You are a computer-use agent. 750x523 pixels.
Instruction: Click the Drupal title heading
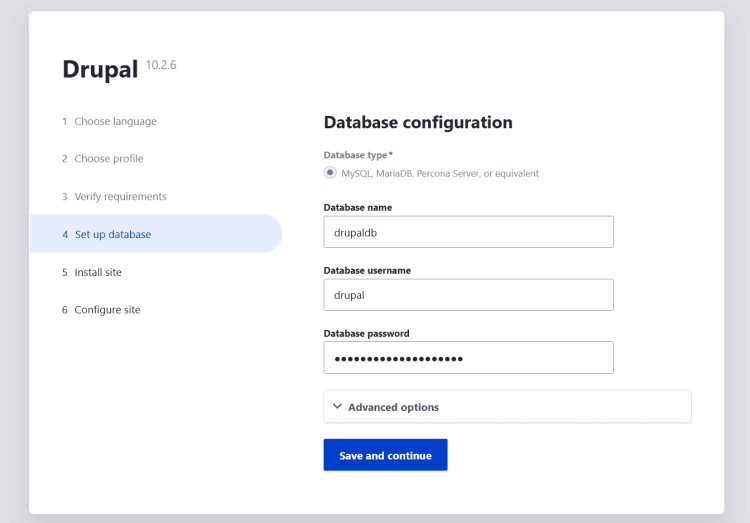[x=100, y=69]
